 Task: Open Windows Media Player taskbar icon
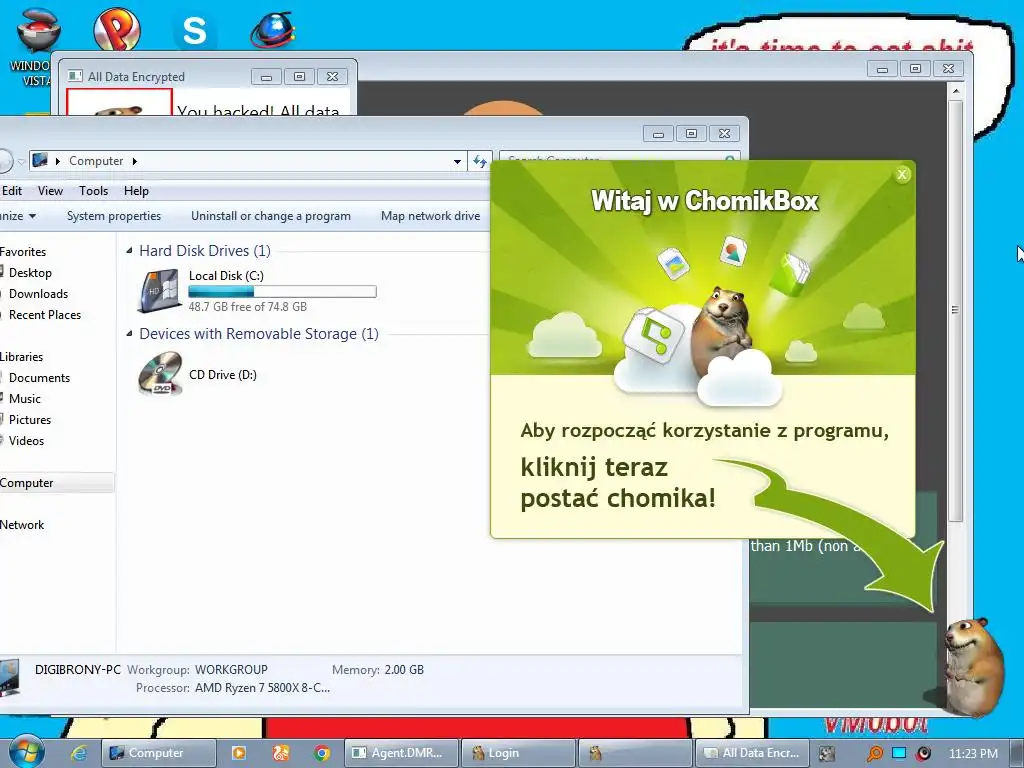pos(239,753)
